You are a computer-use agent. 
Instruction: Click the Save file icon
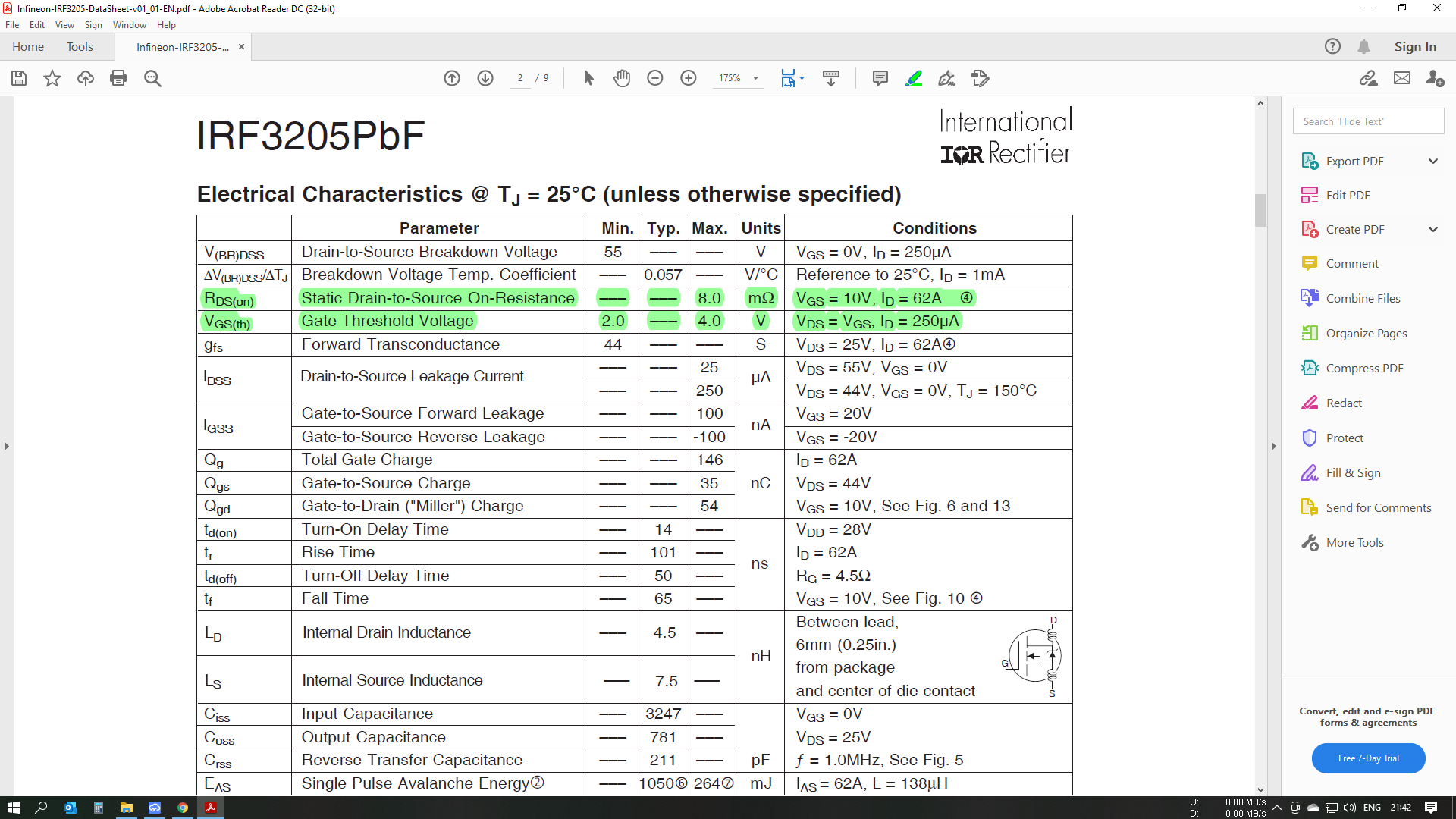(x=19, y=78)
